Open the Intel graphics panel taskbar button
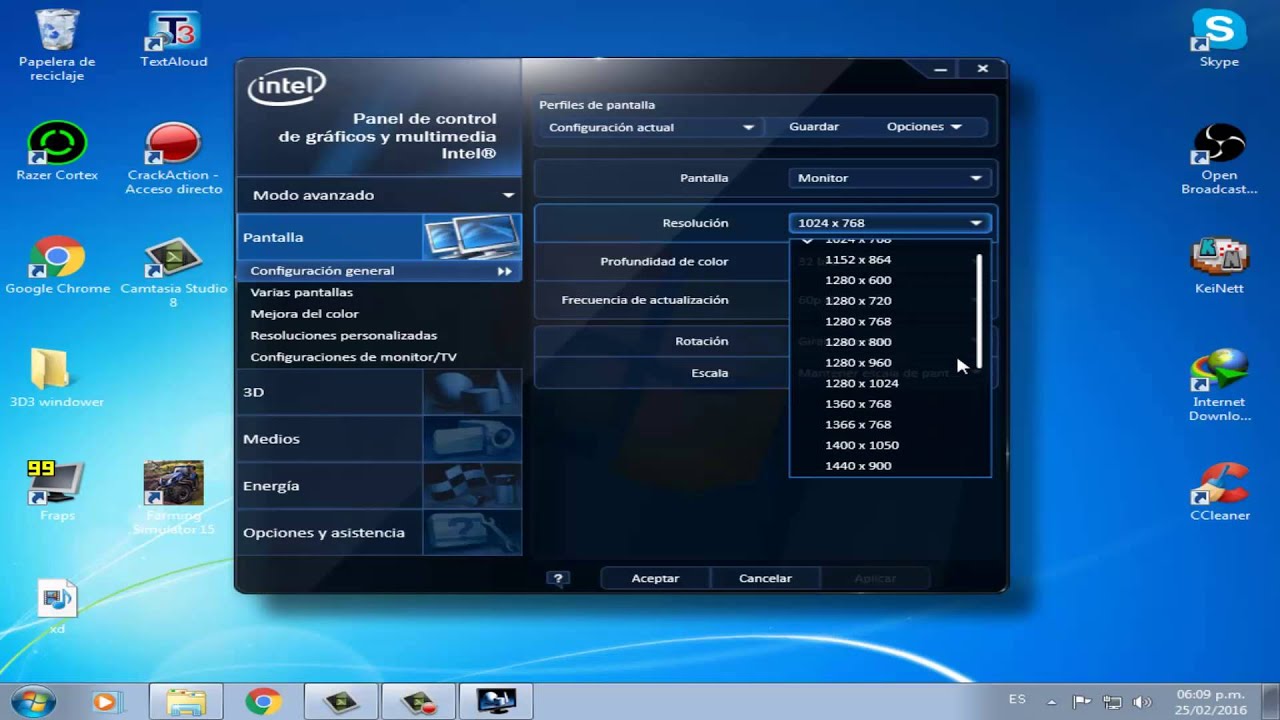 tap(496, 702)
